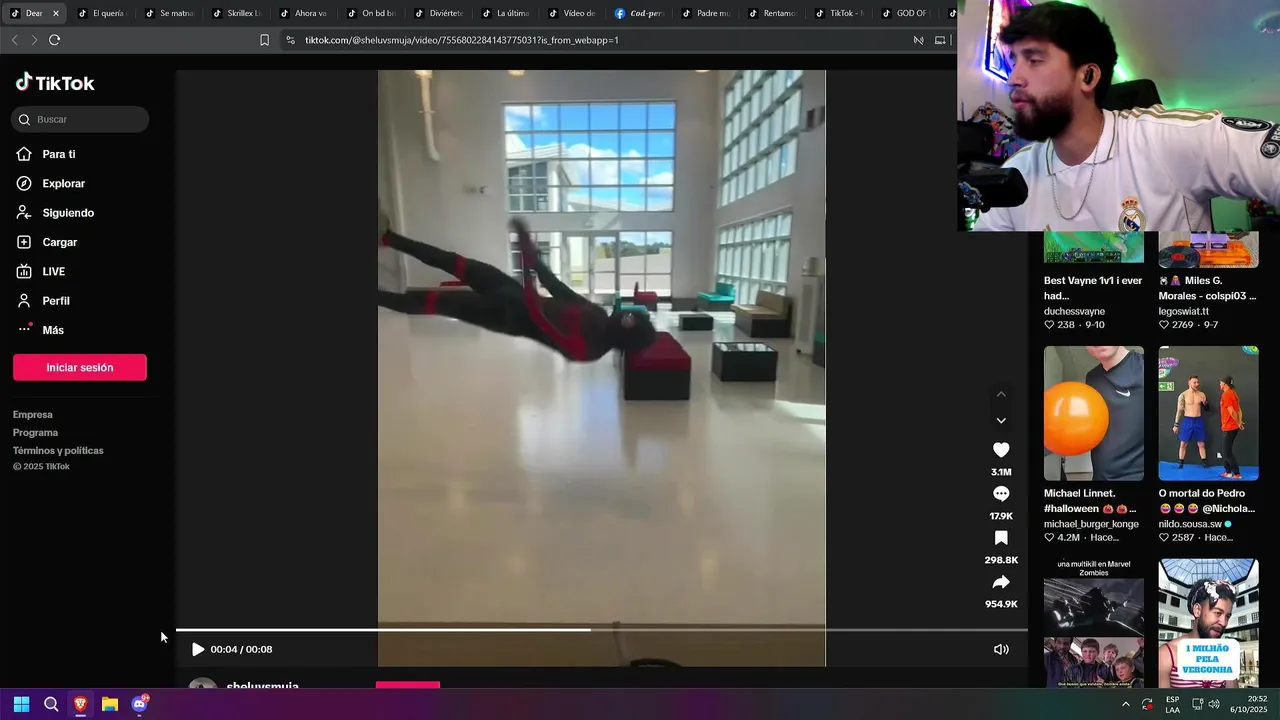Open File Explorer from the taskbar
This screenshot has height=720, width=1280.
pyautogui.click(x=110, y=704)
